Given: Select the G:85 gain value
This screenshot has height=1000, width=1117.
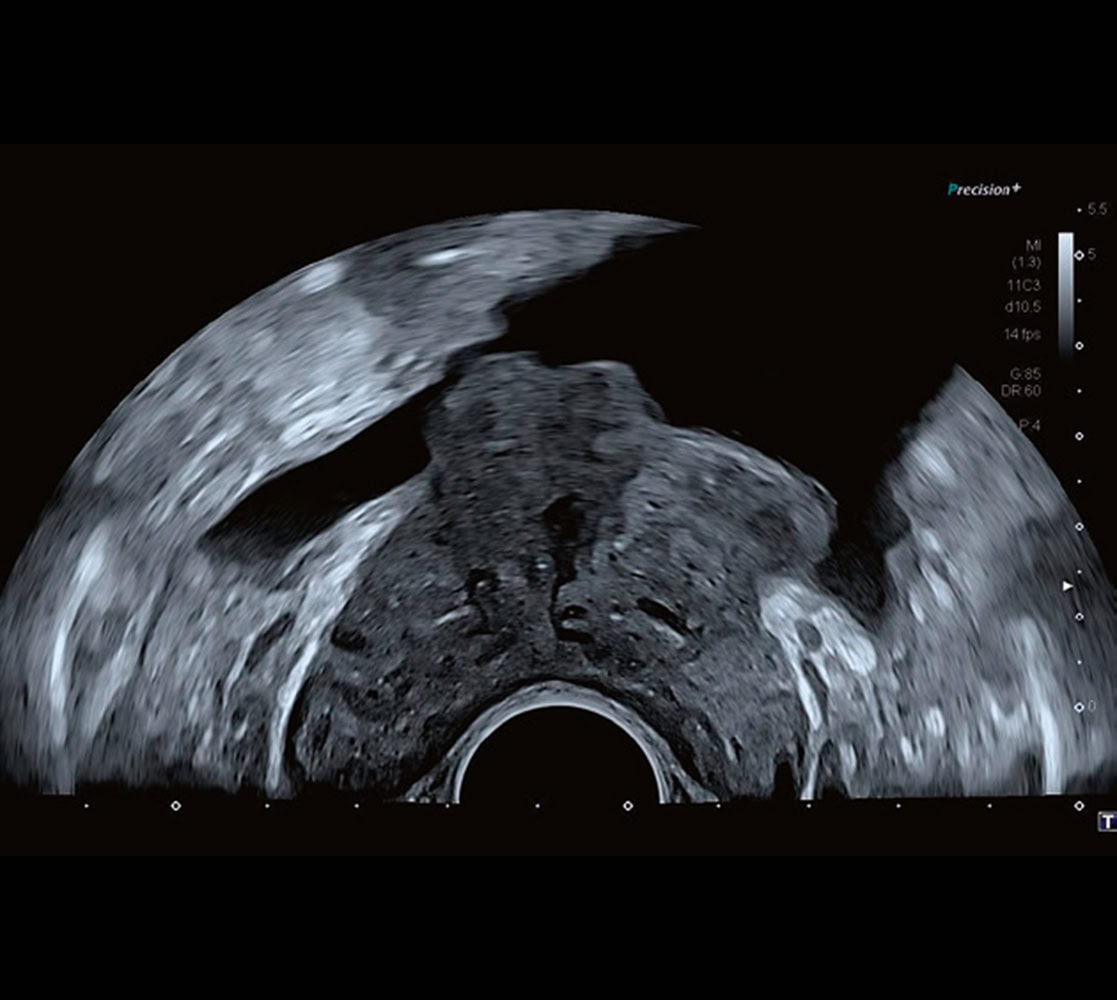Looking at the screenshot, I should point(1025,372).
